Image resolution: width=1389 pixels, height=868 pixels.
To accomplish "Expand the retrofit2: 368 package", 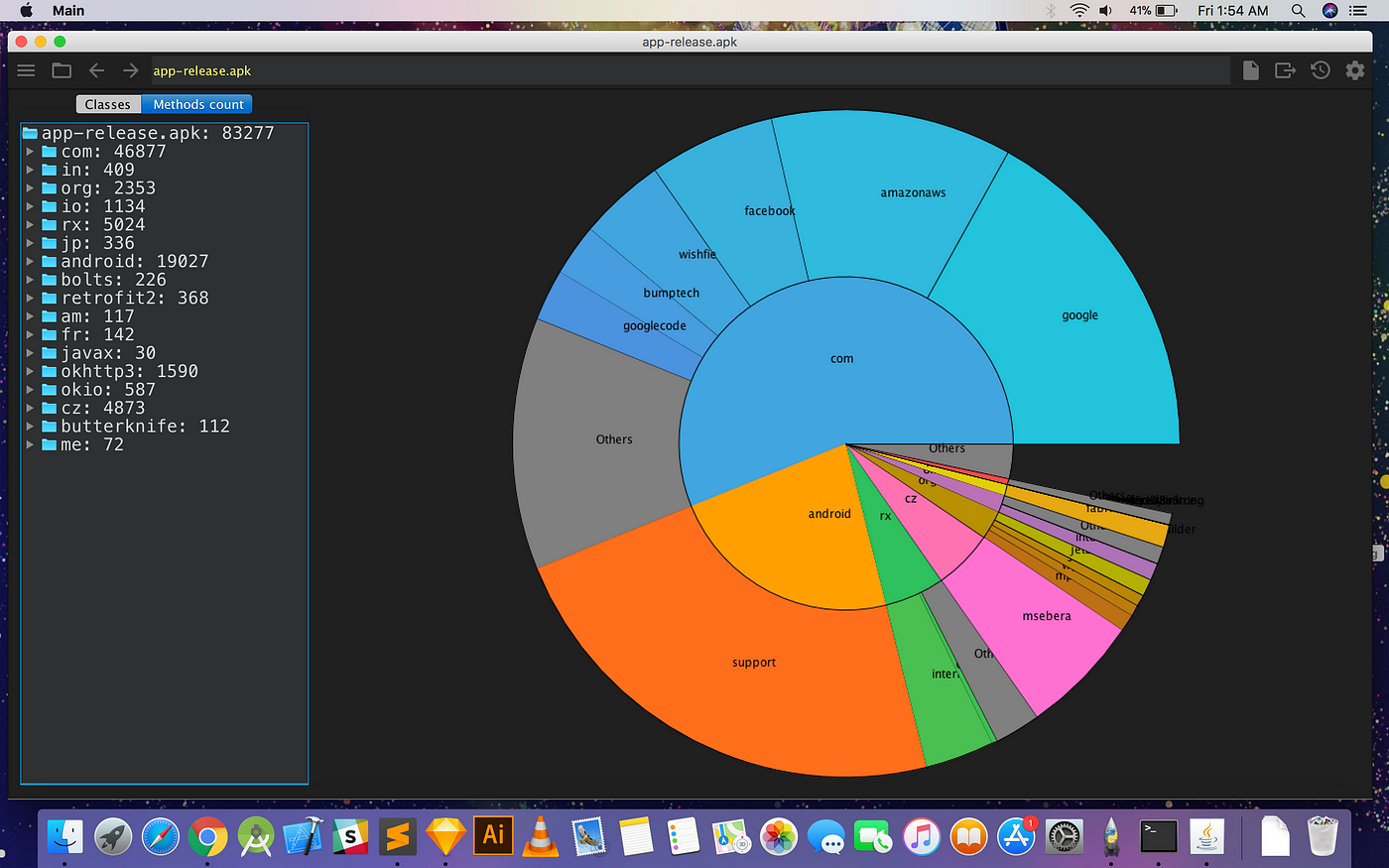I will click(x=31, y=299).
